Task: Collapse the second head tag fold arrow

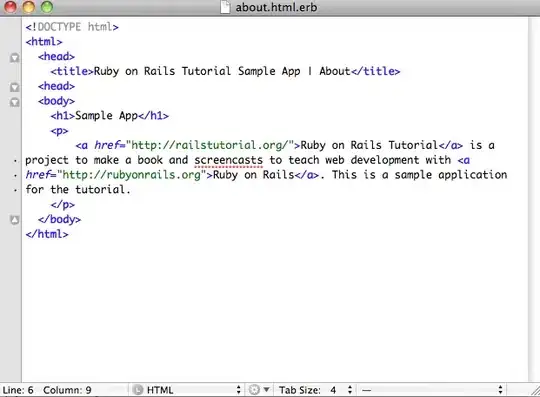Action: [x=14, y=87]
